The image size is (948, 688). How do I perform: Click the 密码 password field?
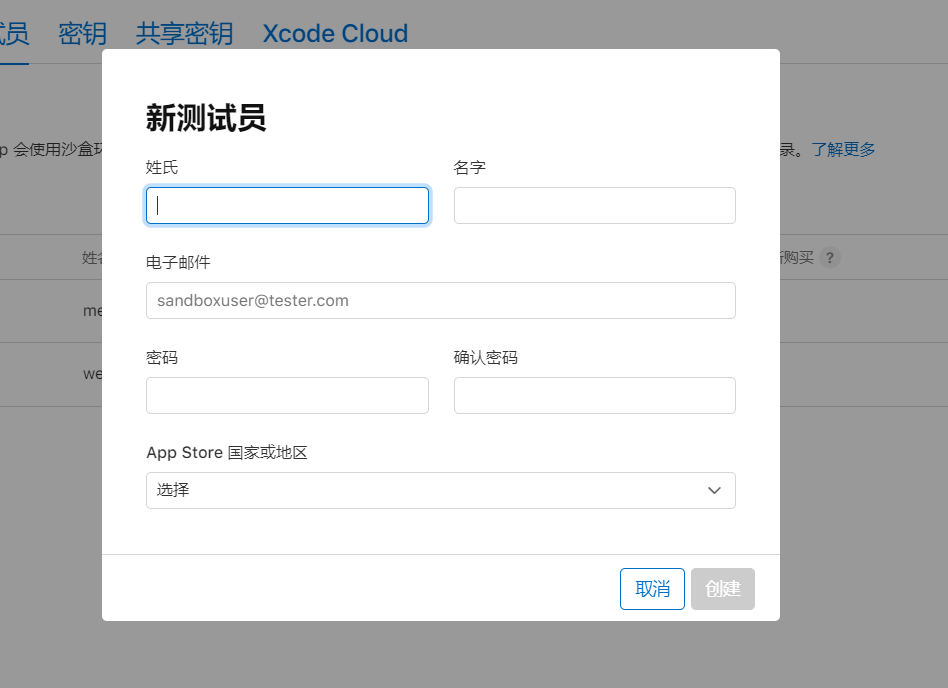(288, 395)
